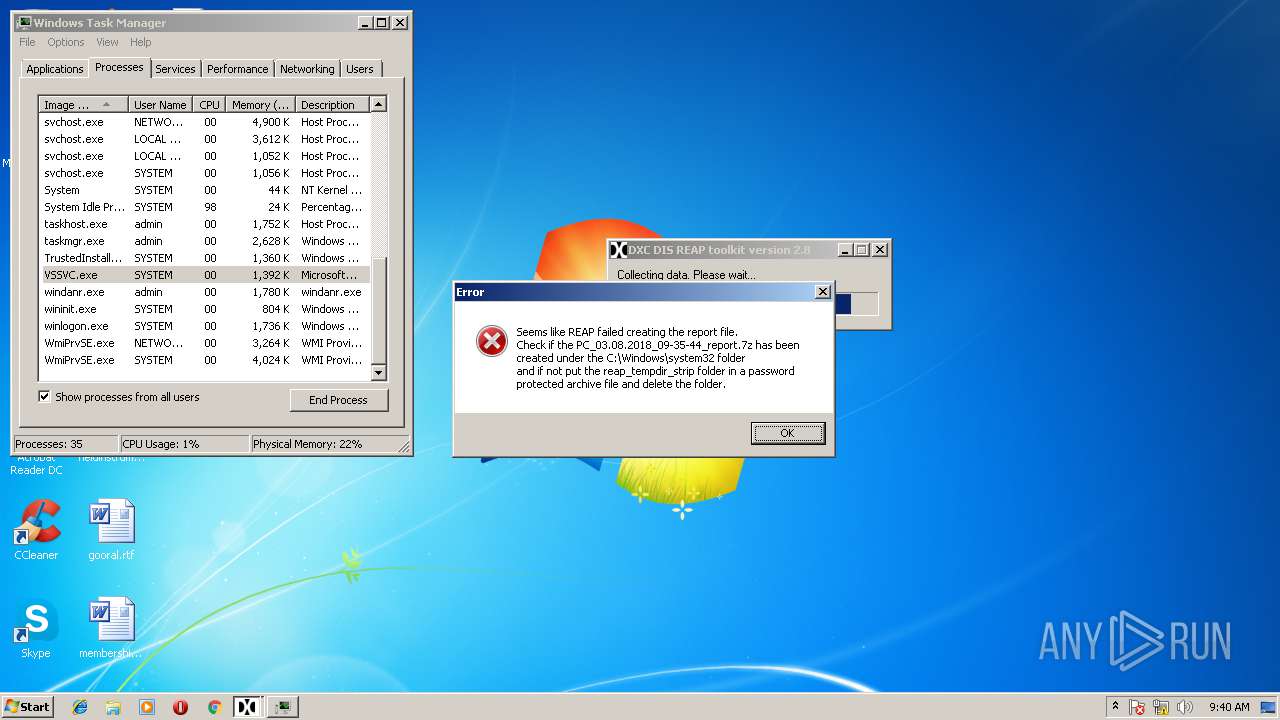Launch Opera from the taskbar
This screenshot has height=720, width=1280.
180,707
